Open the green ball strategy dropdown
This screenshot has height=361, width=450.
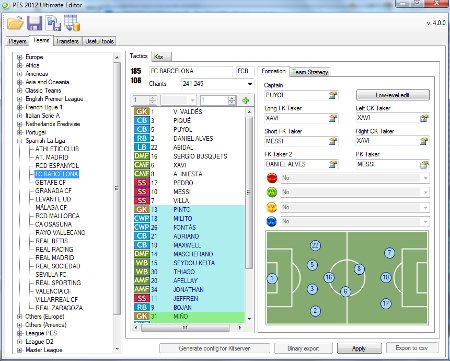pos(425,192)
